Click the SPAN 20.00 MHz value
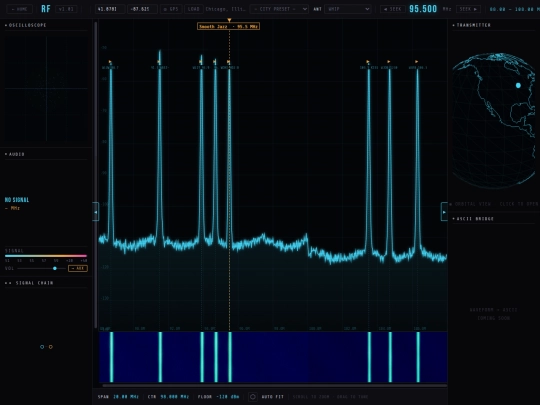Viewport: 540px width, 405px height. tap(126, 397)
